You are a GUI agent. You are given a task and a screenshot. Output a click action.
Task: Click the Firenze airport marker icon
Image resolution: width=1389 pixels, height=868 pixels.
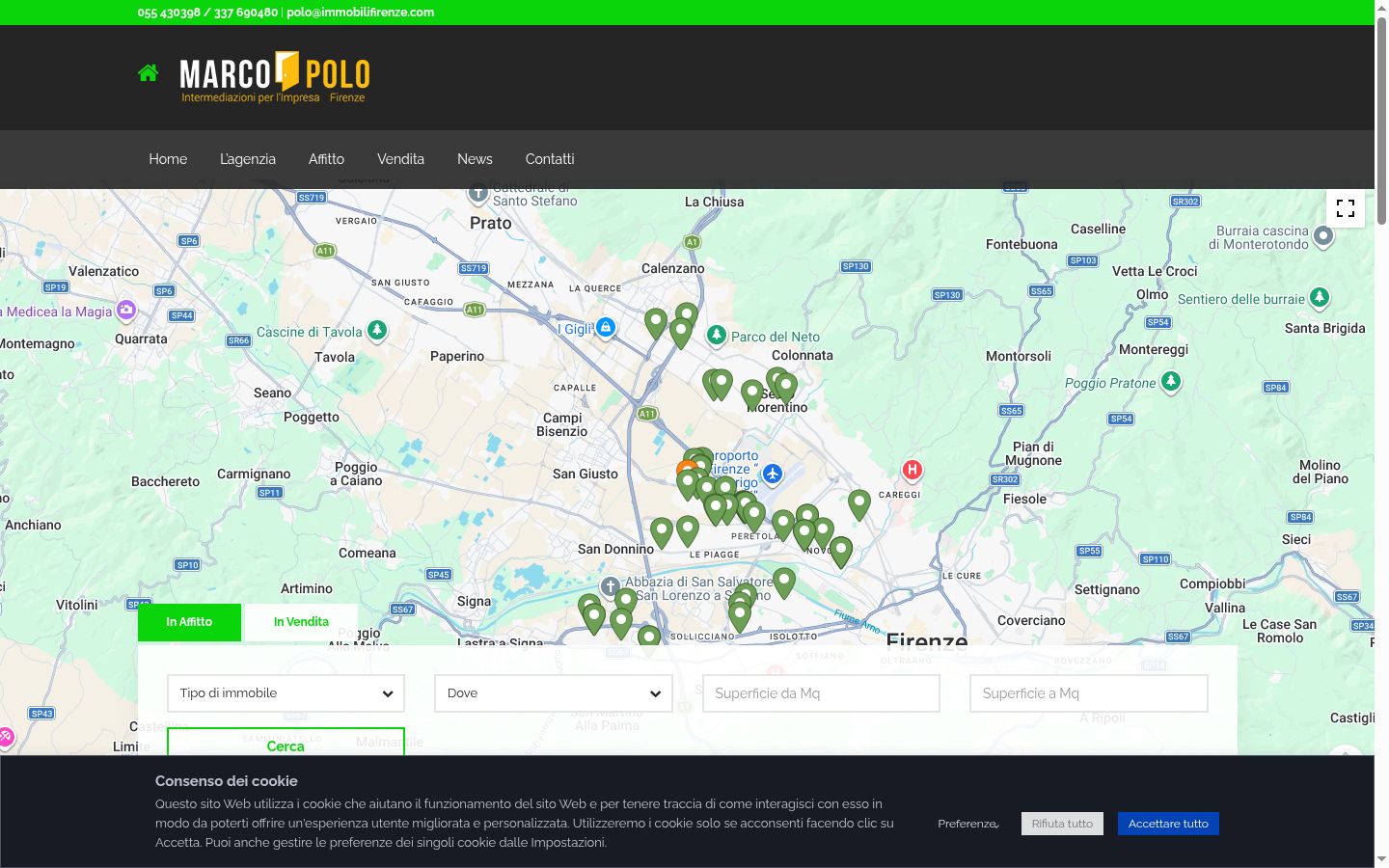[x=772, y=475]
